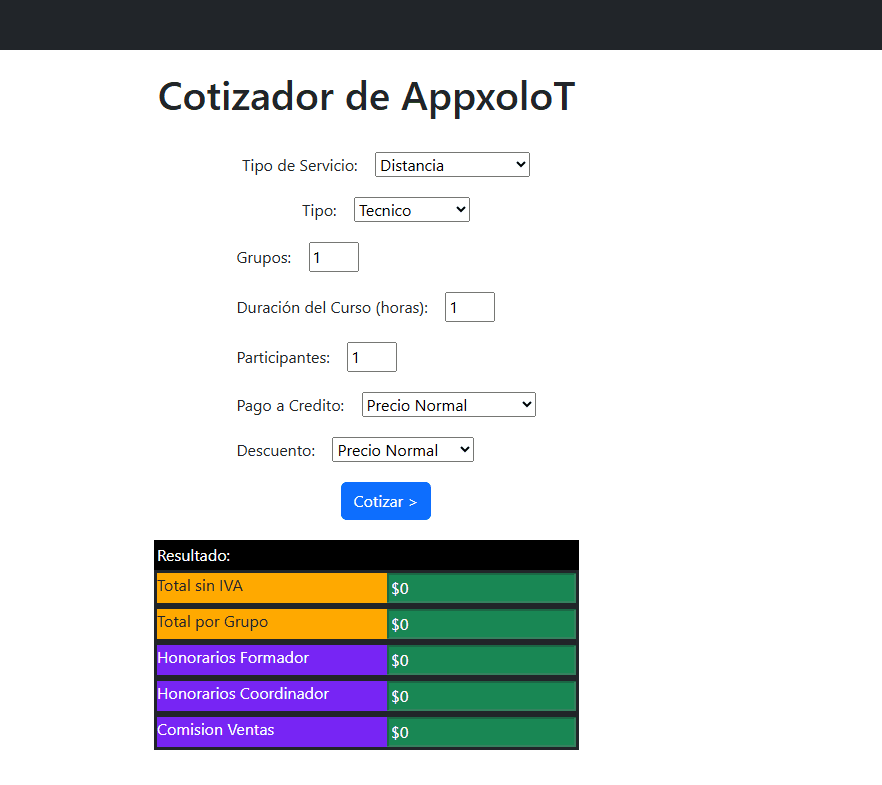The height and width of the screenshot is (785, 882).
Task: Select the purple Honorarios Formador label
Action: 271,660
